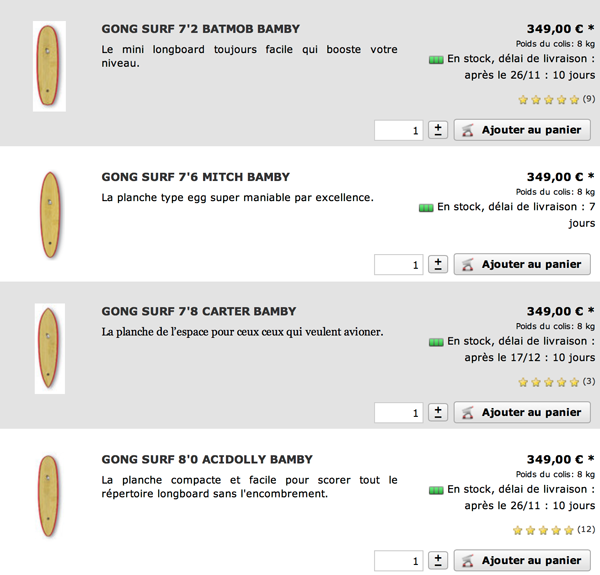The width and height of the screenshot is (600, 575).
Task: Open the Acidolly Bamby surfboard thumbnail
Action: click(x=49, y=496)
